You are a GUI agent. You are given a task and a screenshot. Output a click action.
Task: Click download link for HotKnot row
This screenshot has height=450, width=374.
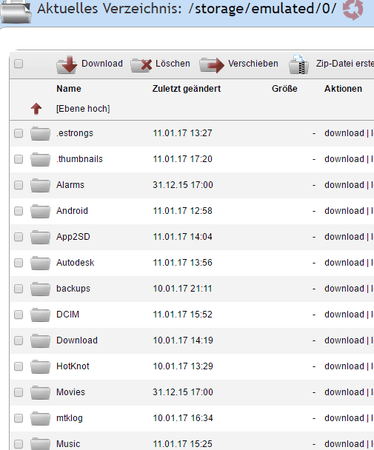(x=344, y=366)
